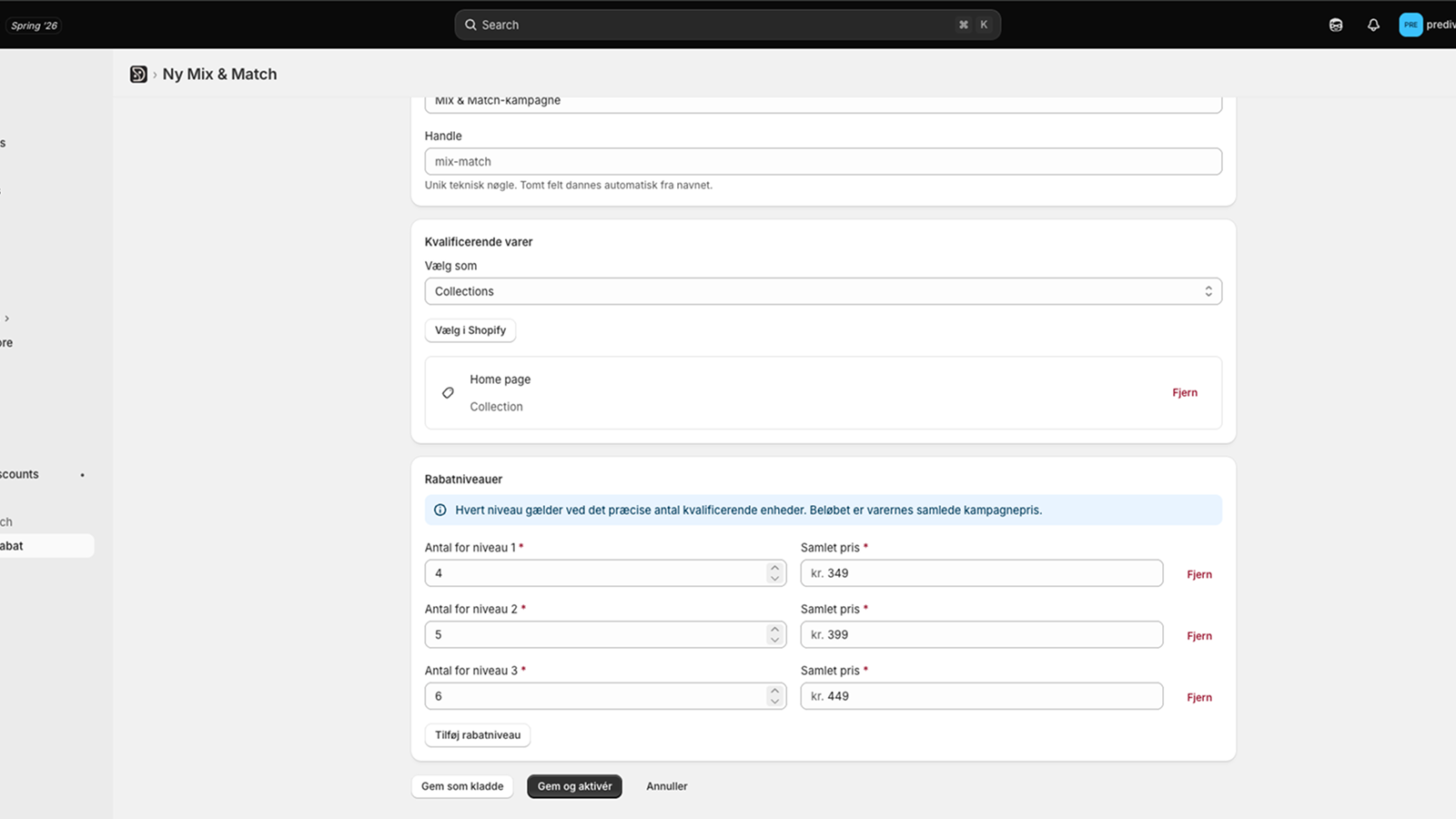The height and width of the screenshot is (819, 1456).
Task: Click the Kvalificerende varer section heading
Action: point(479,242)
